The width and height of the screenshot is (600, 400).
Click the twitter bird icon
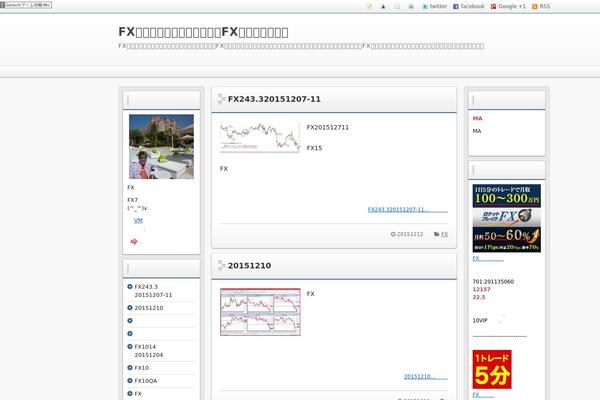pyautogui.click(x=425, y=7)
